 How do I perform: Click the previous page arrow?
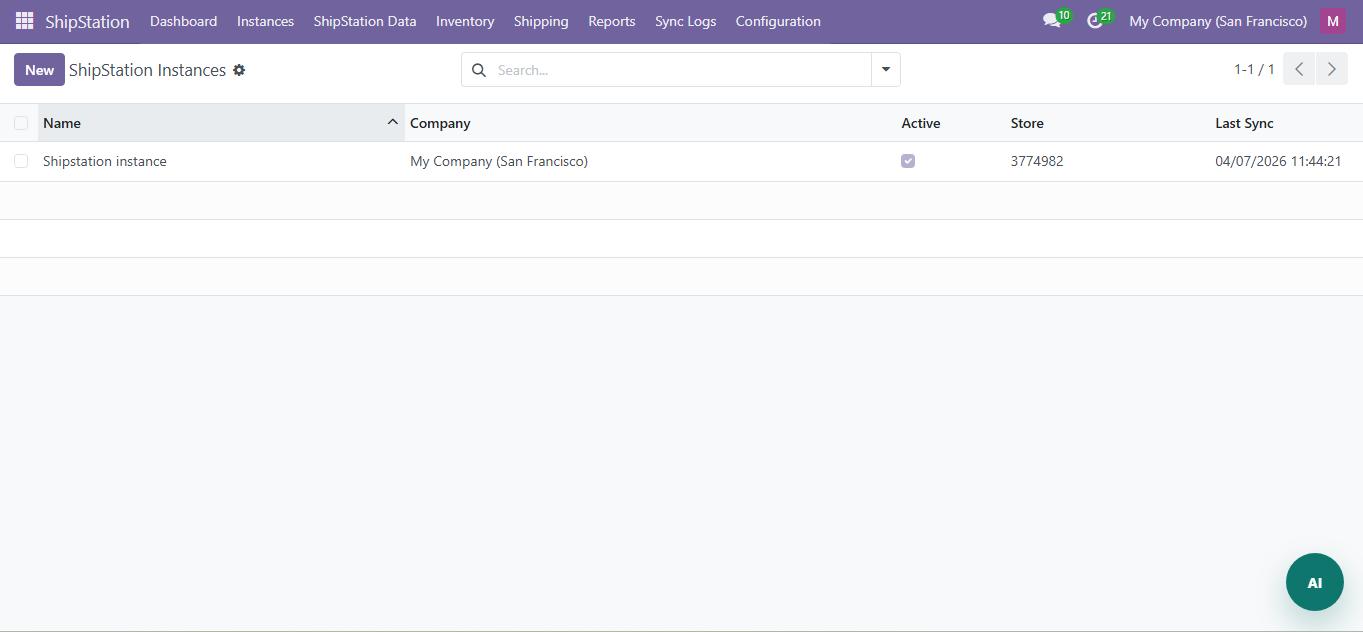1298,68
